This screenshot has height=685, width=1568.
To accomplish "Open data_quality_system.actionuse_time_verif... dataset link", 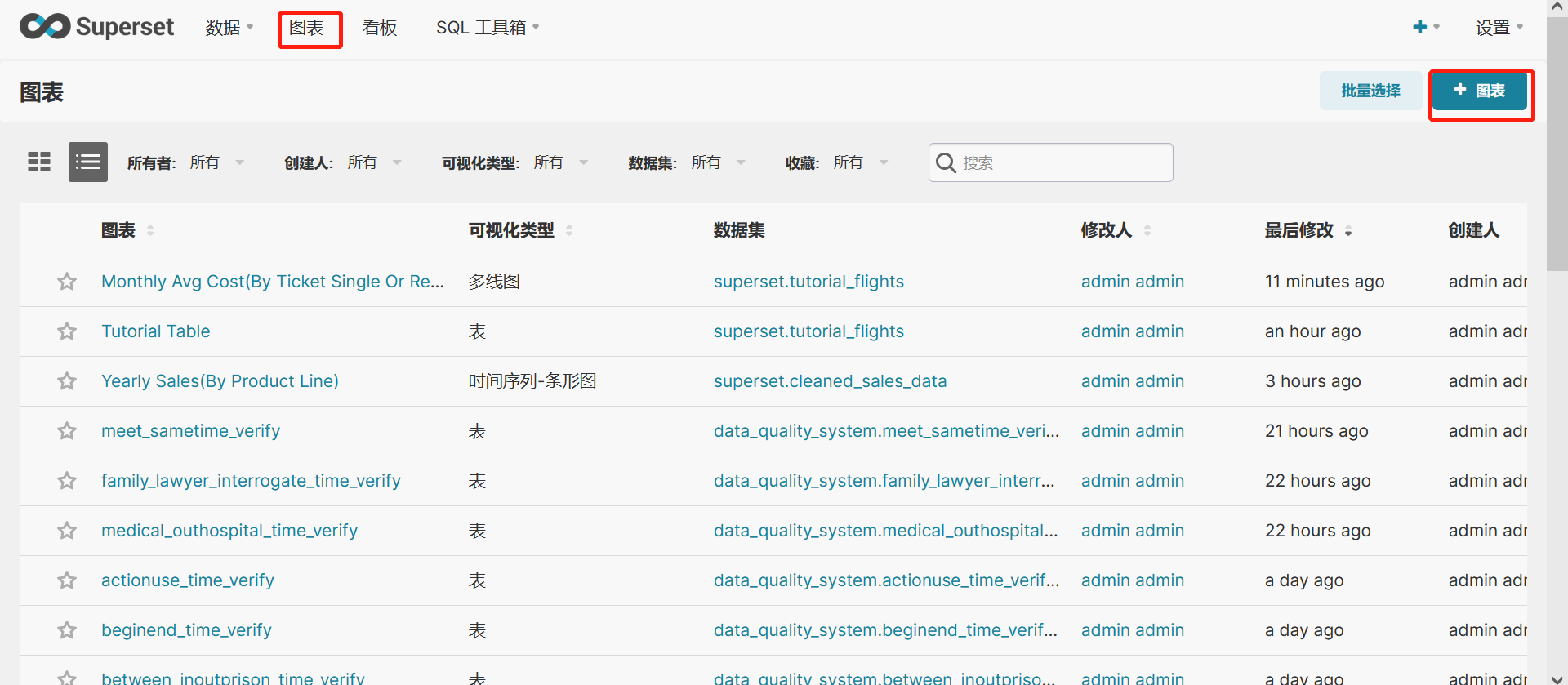I will [886, 580].
